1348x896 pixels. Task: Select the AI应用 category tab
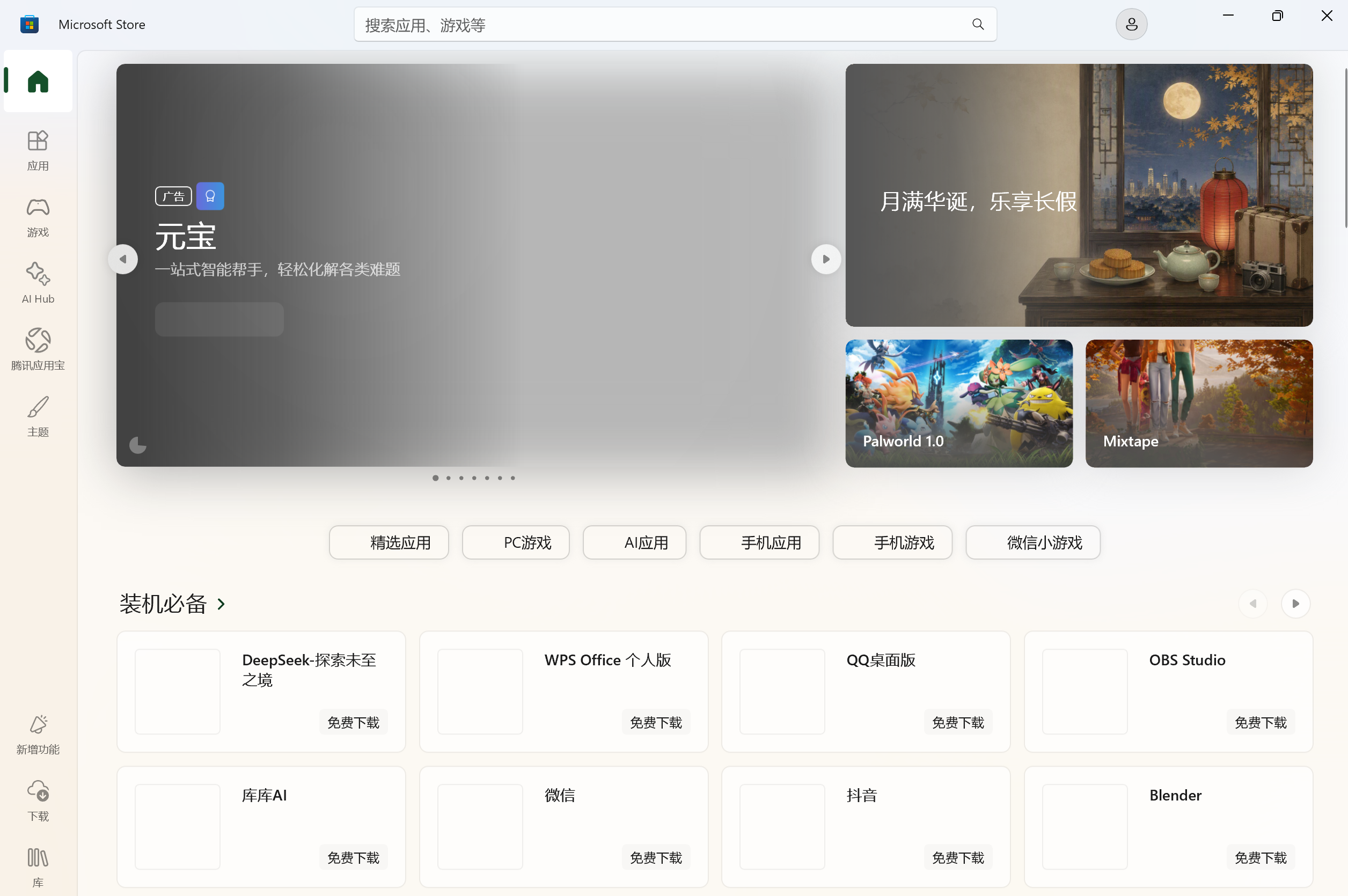point(634,543)
